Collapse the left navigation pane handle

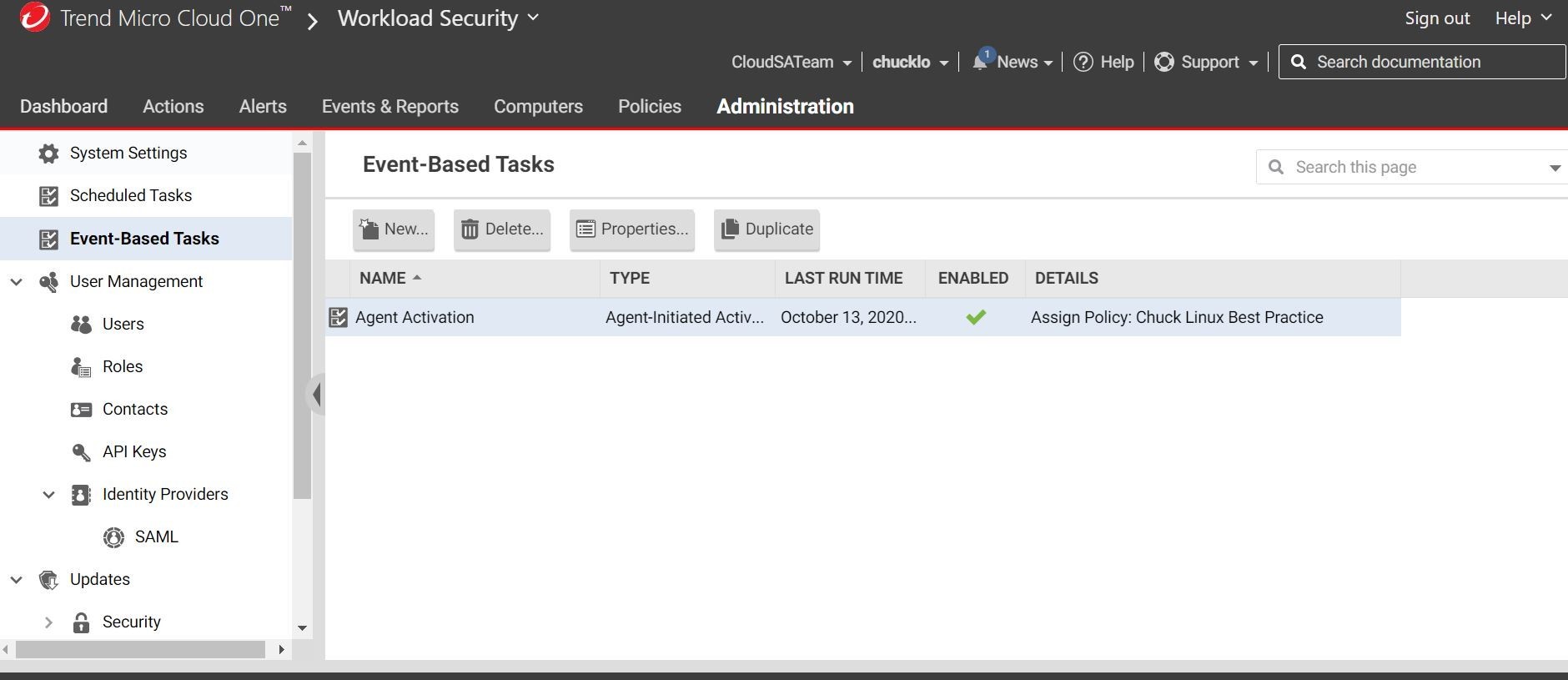pyautogui.click(x=316, y=394)
